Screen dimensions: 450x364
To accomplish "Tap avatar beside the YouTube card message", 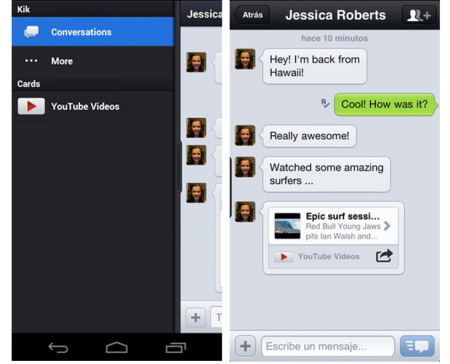I will pyautogui.click(x=245, y=212).
